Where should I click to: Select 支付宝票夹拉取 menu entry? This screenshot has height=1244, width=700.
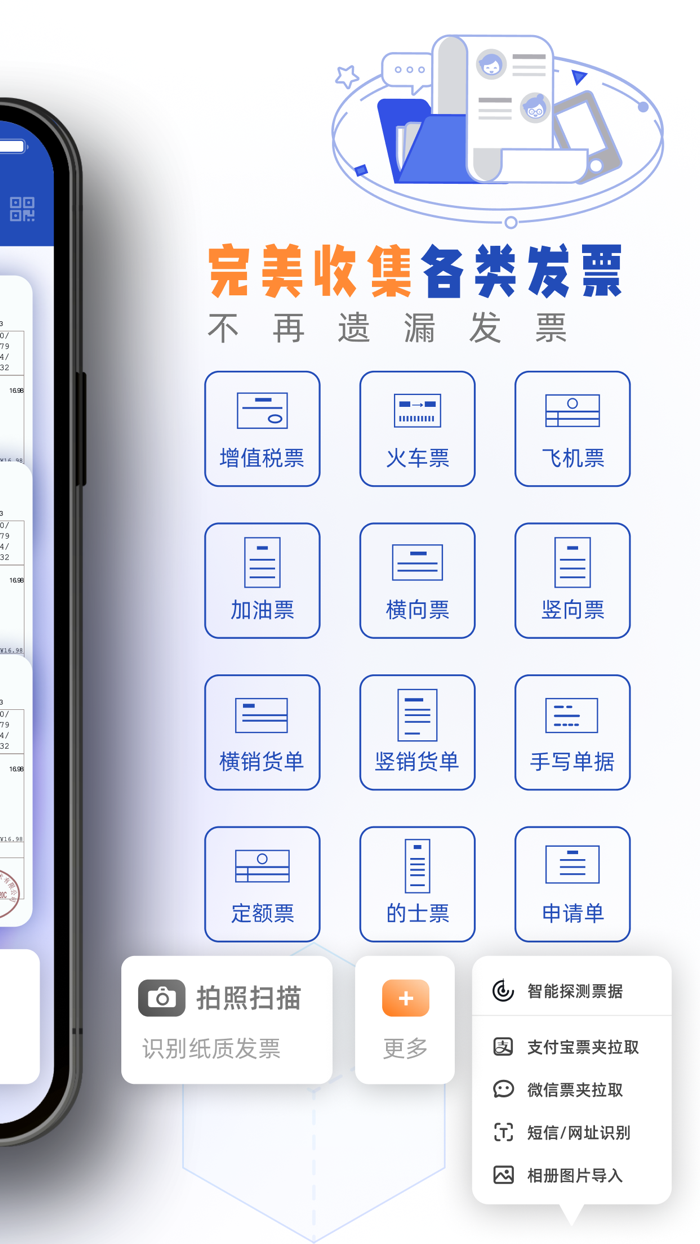pos(572,1047)
